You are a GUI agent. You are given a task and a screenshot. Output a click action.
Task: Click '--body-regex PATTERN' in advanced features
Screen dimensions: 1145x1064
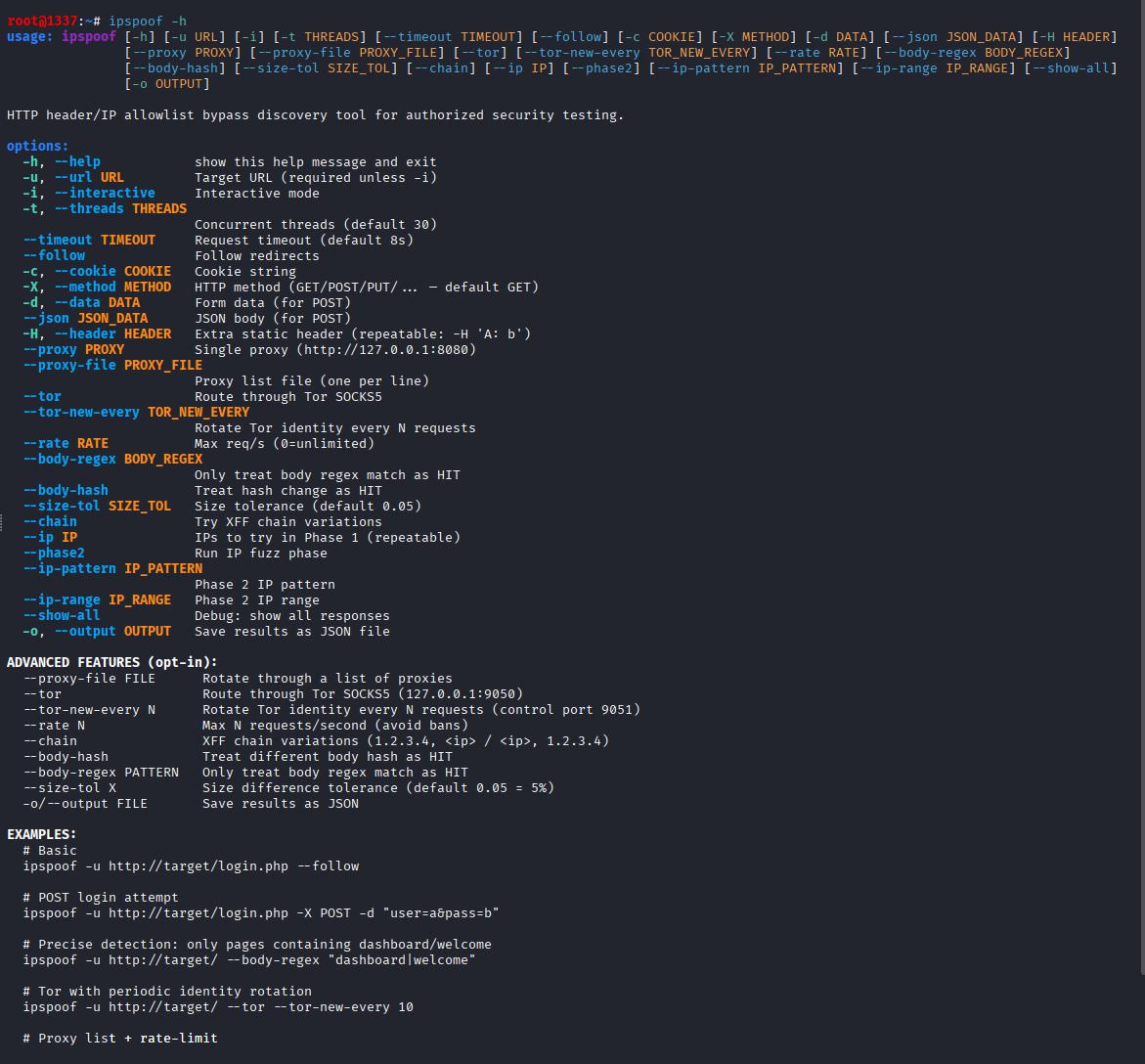tap(101, 773)
